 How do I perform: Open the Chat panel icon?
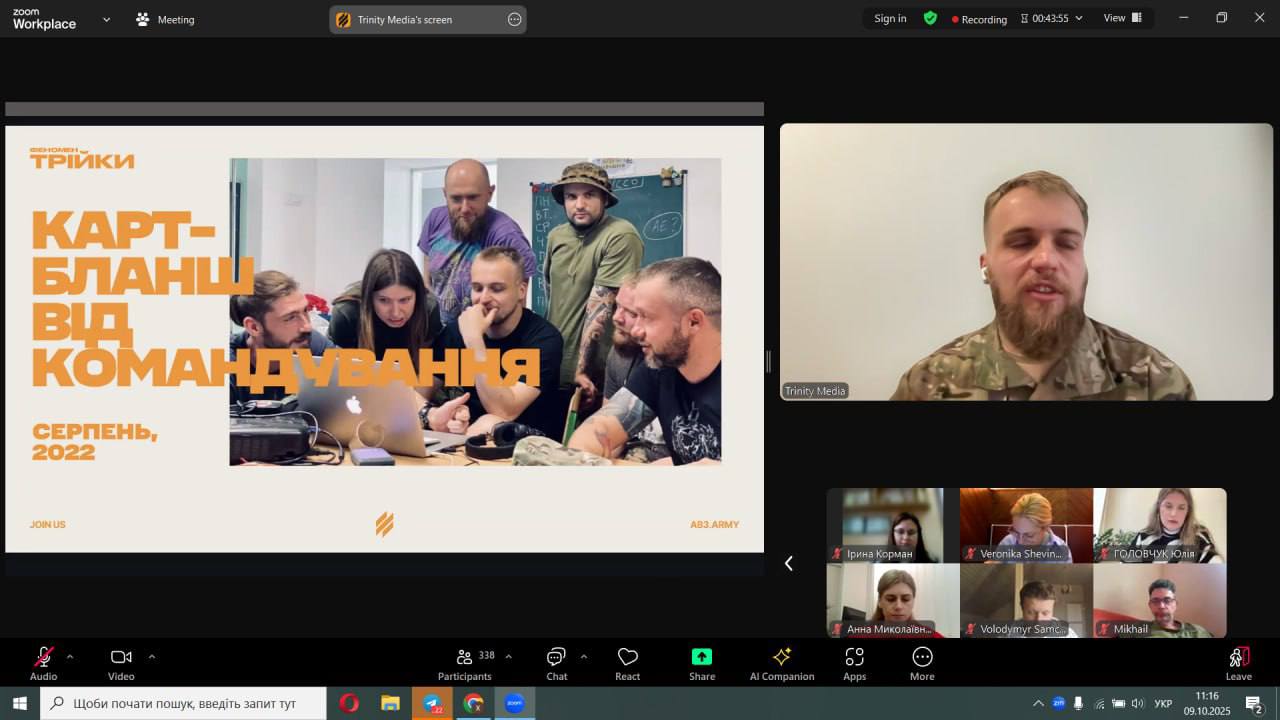(x=556, y=657)
